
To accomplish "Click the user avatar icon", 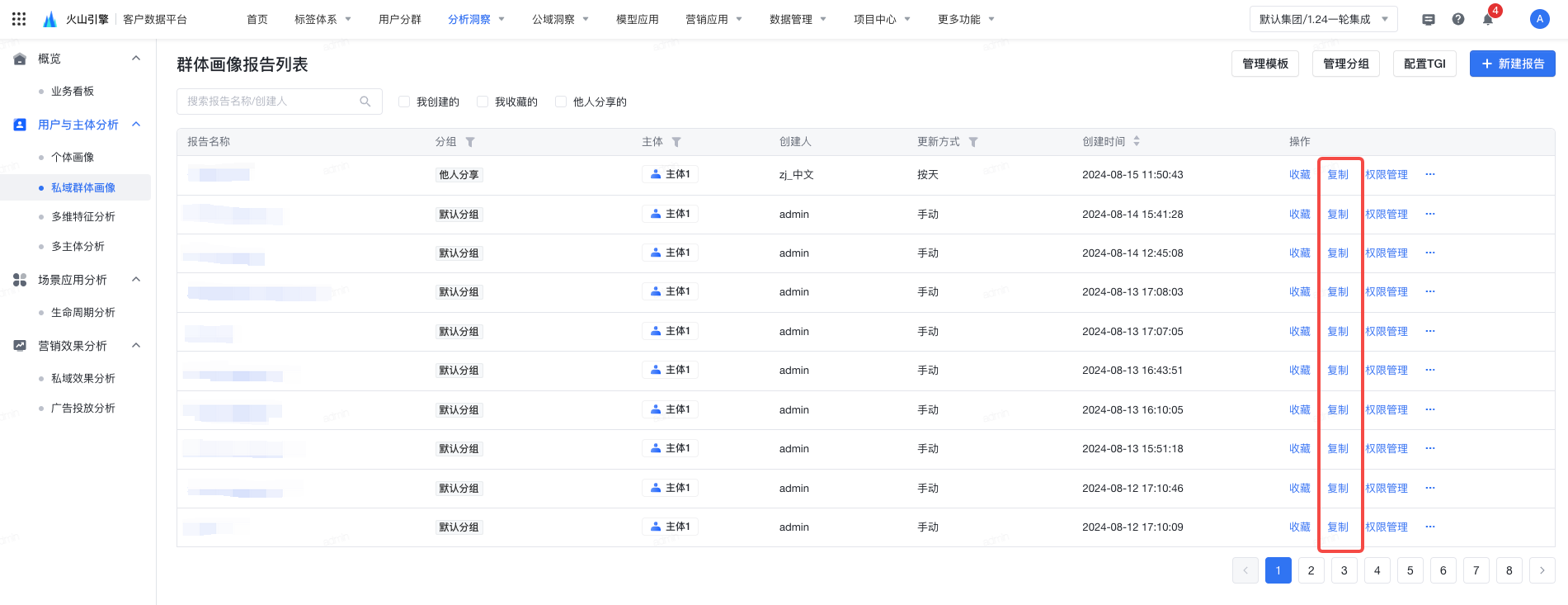I will pos(1539,19).
